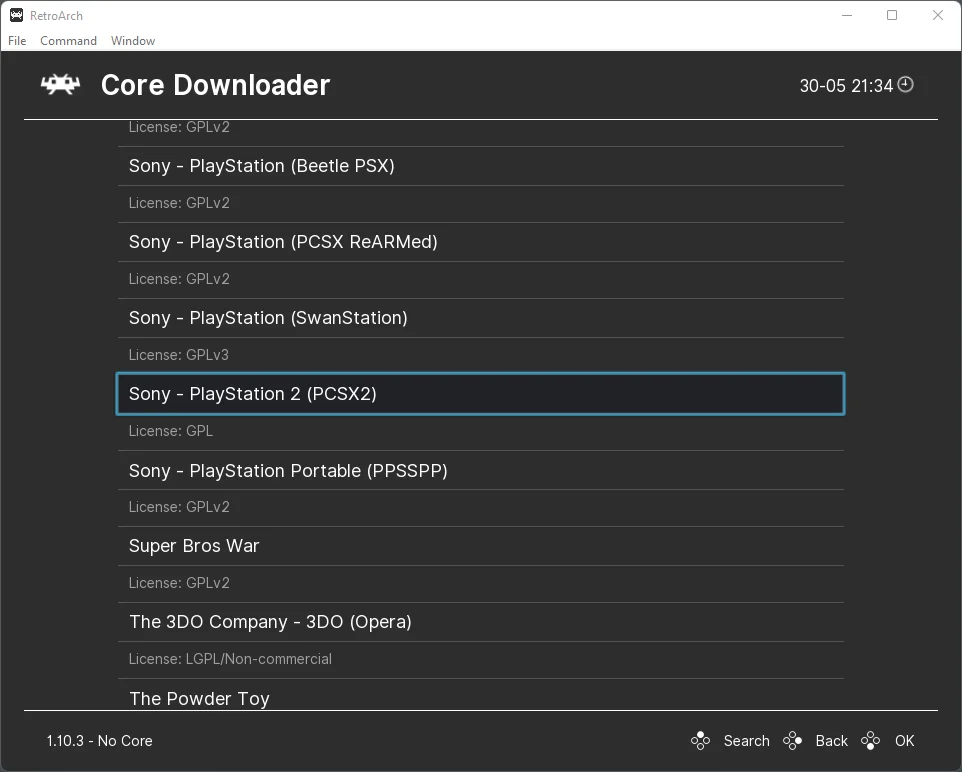Select Sony - PlayStation (SwanStation) core
This screenshot has width=962, height=772.
(x=481, y=318)
